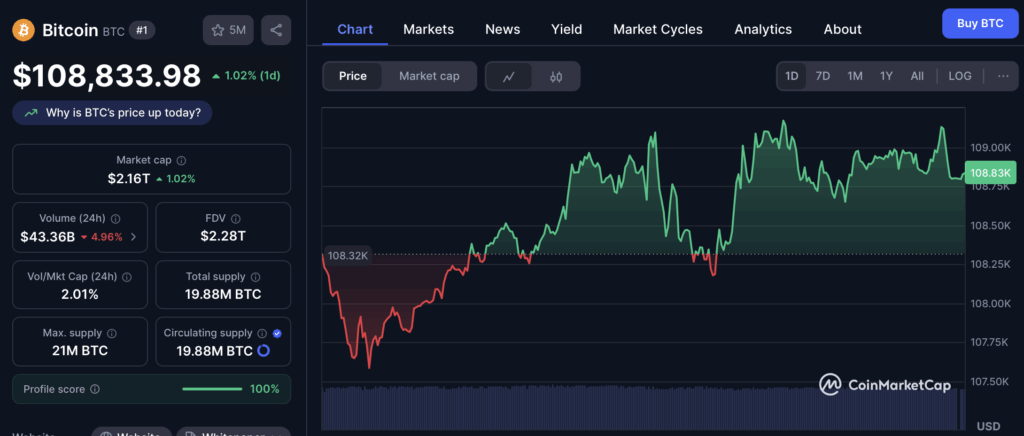The image size is (1024, 436).
Task: Show info icon next to FDV
Action: 236,219
